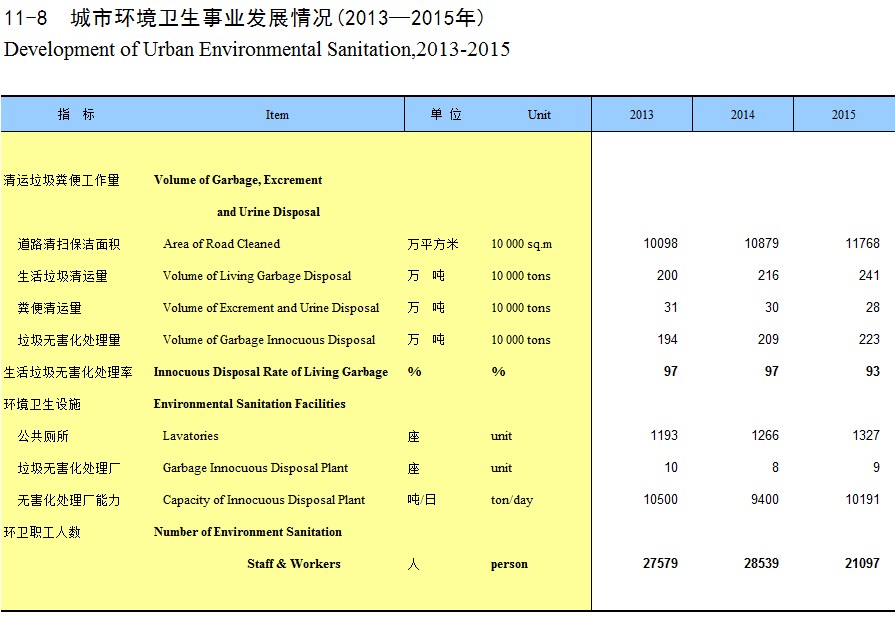Click the value 10879 for 2014
The image size is (895, 644).
coord(761,243)
